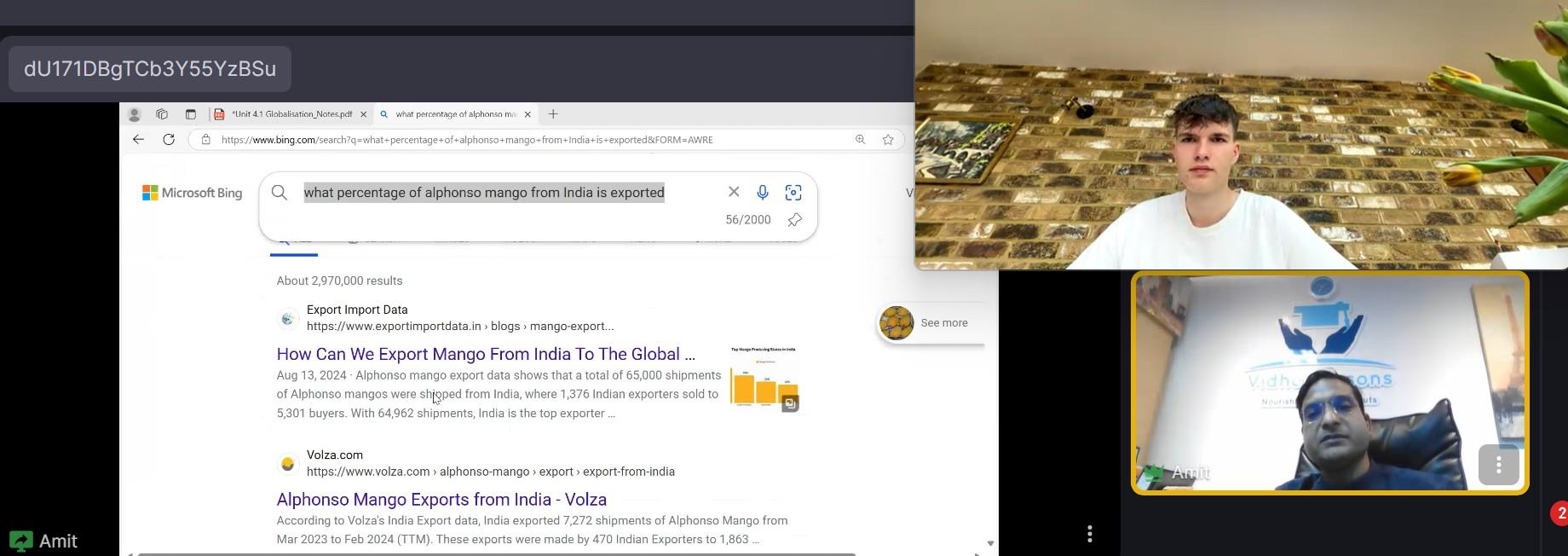Open the browser profile icon
This screenshot has width=1568, height=556.
click(134, 114)
